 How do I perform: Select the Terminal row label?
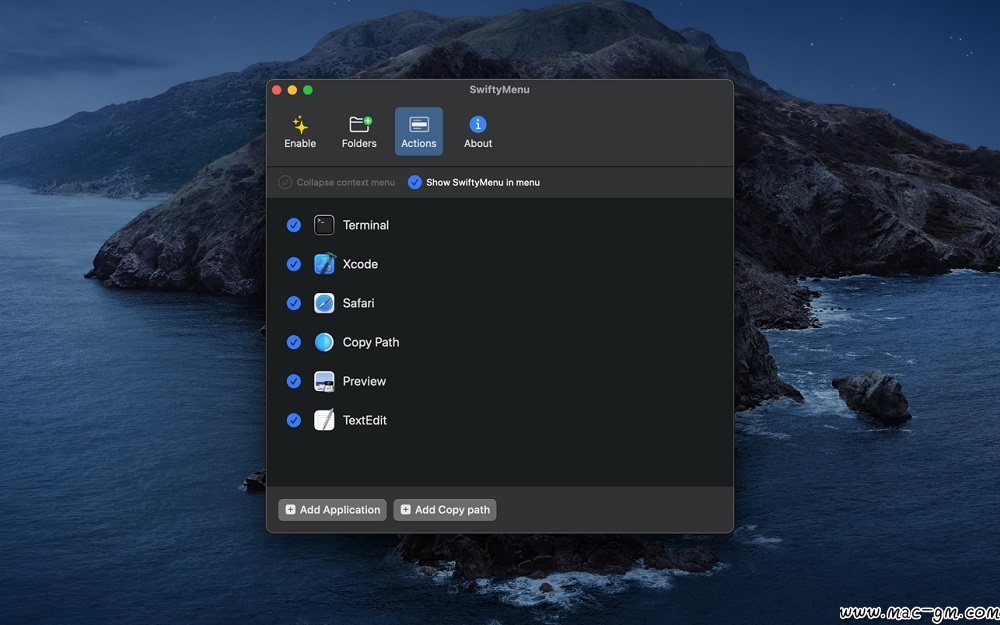(x=365, y=225)
